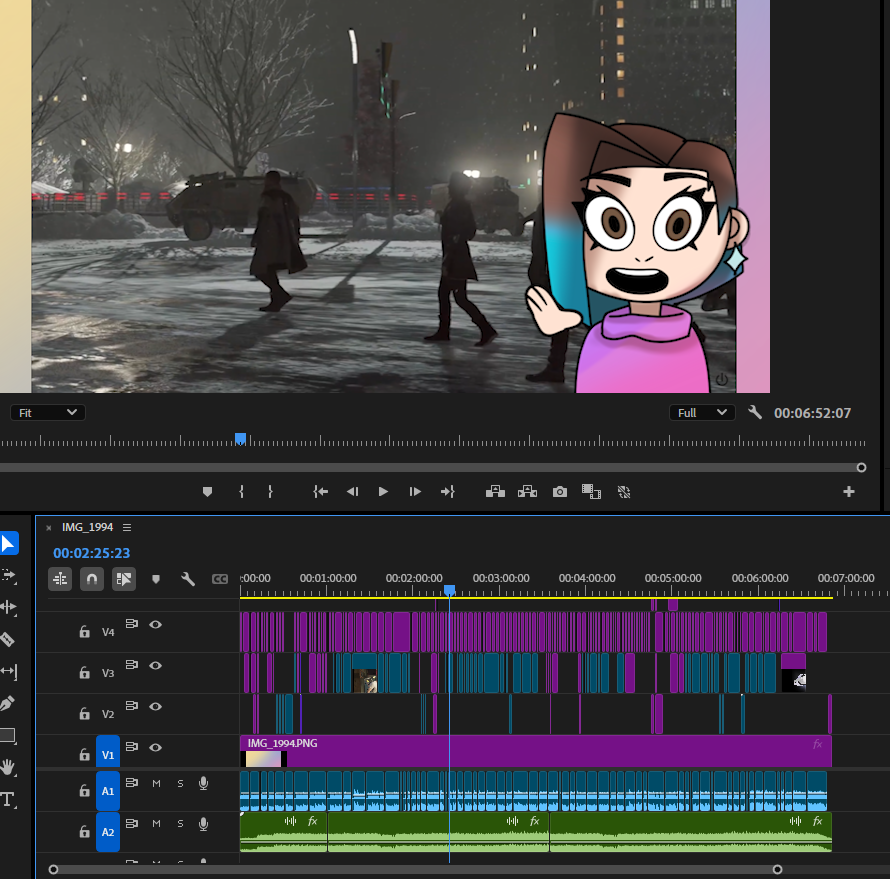The image size is (890, 879).
Task: Select the Rectangle tool
Action: pyautogui.click(x=8, y=735)
